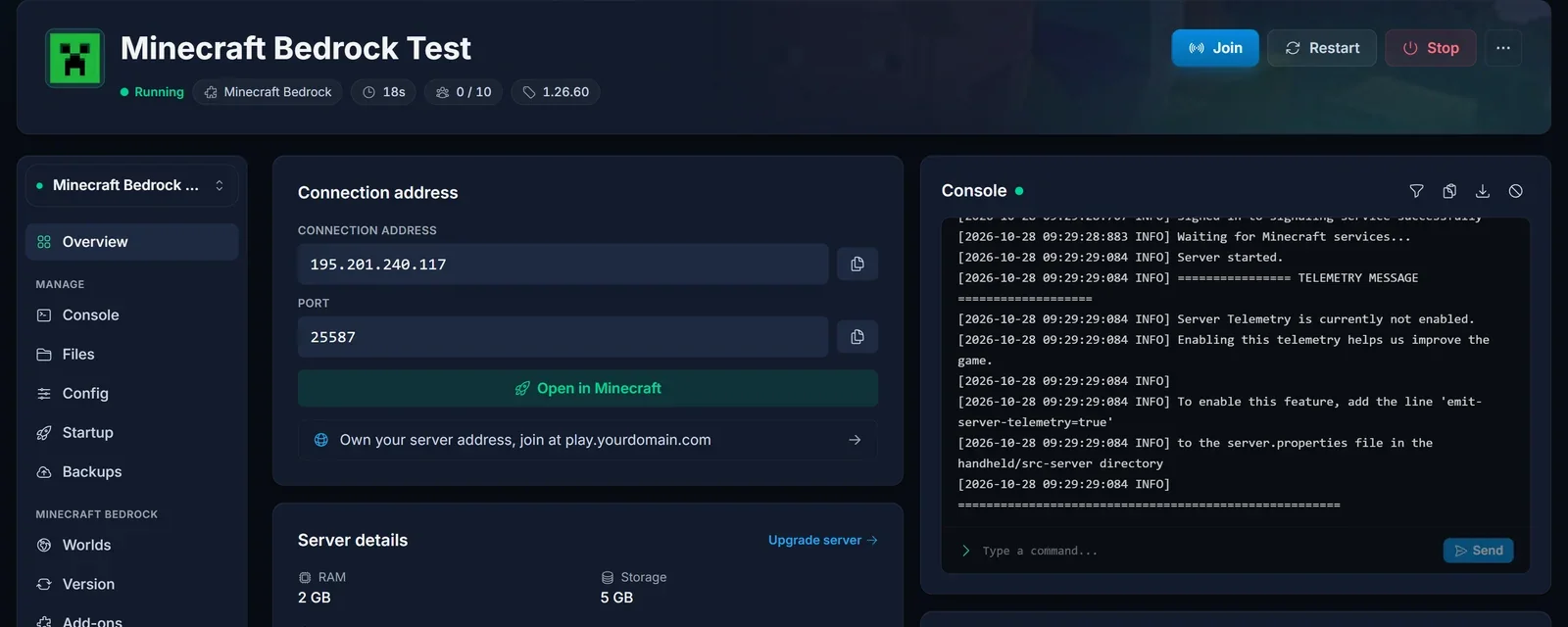Viewport: 1568px width, 627px height.
Task: Click the port value field
Action: [563, 337]
